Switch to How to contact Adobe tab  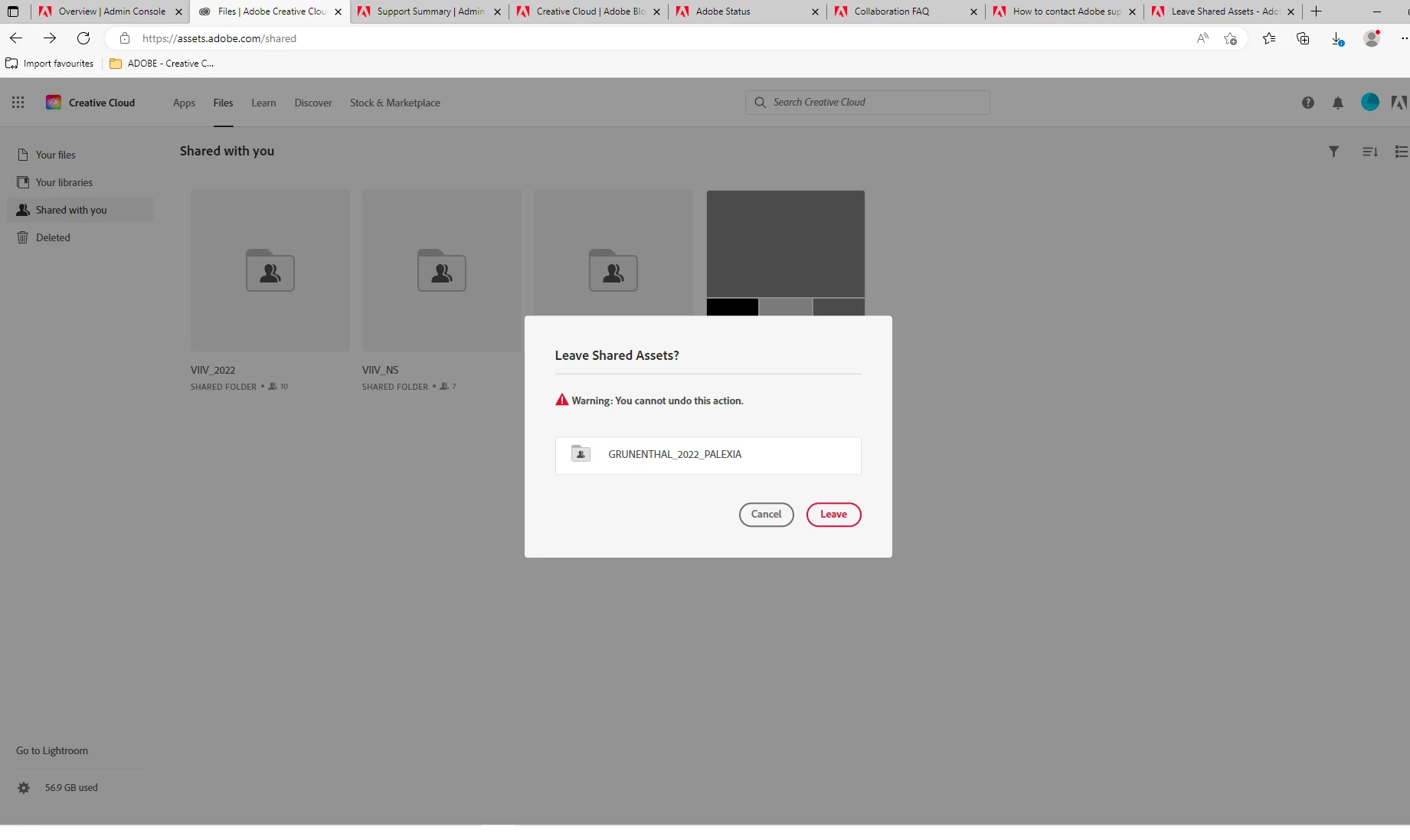[1065, 11]
